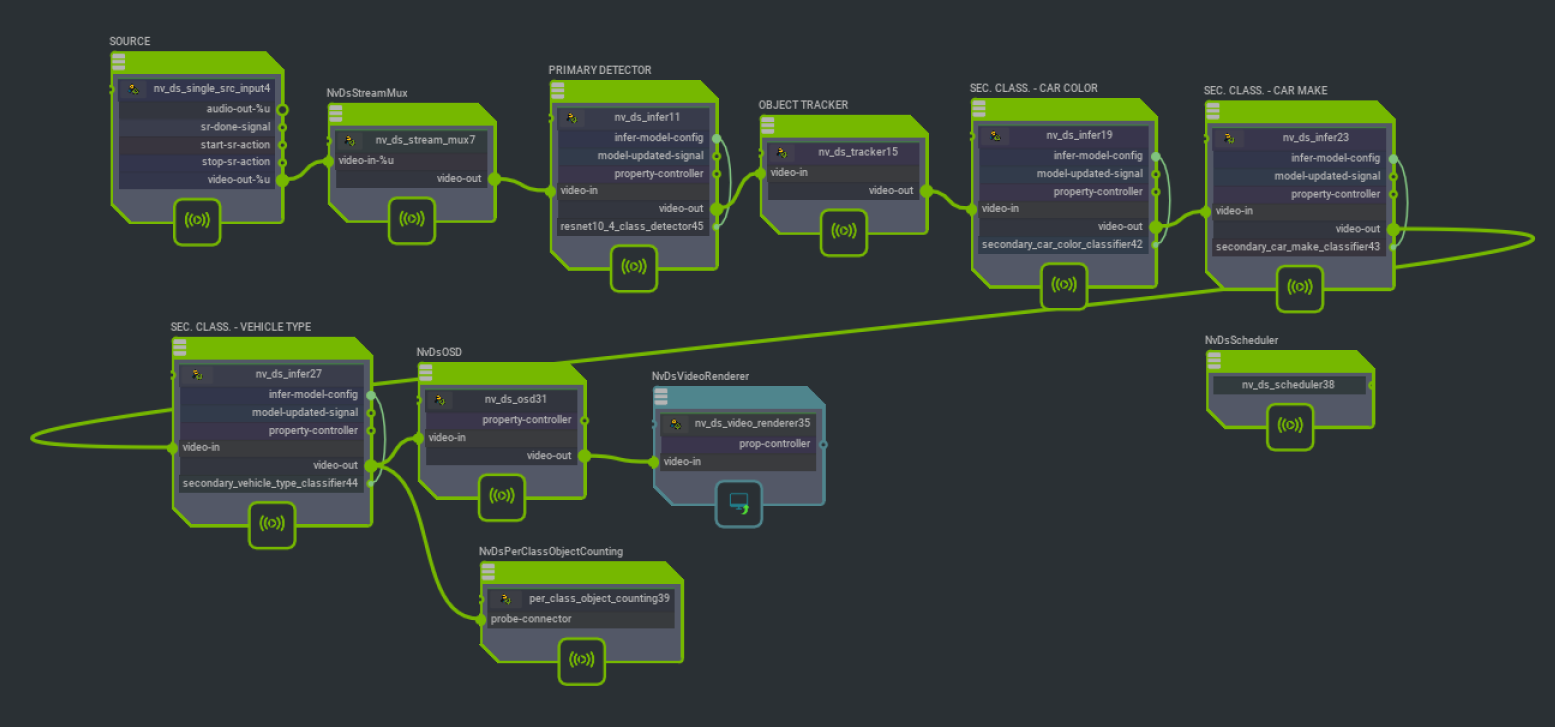This screenshot has width=1555, height=727.
Task: Click the signal icon below the NvDsScheduler node
Action: tap(1291, 426)
